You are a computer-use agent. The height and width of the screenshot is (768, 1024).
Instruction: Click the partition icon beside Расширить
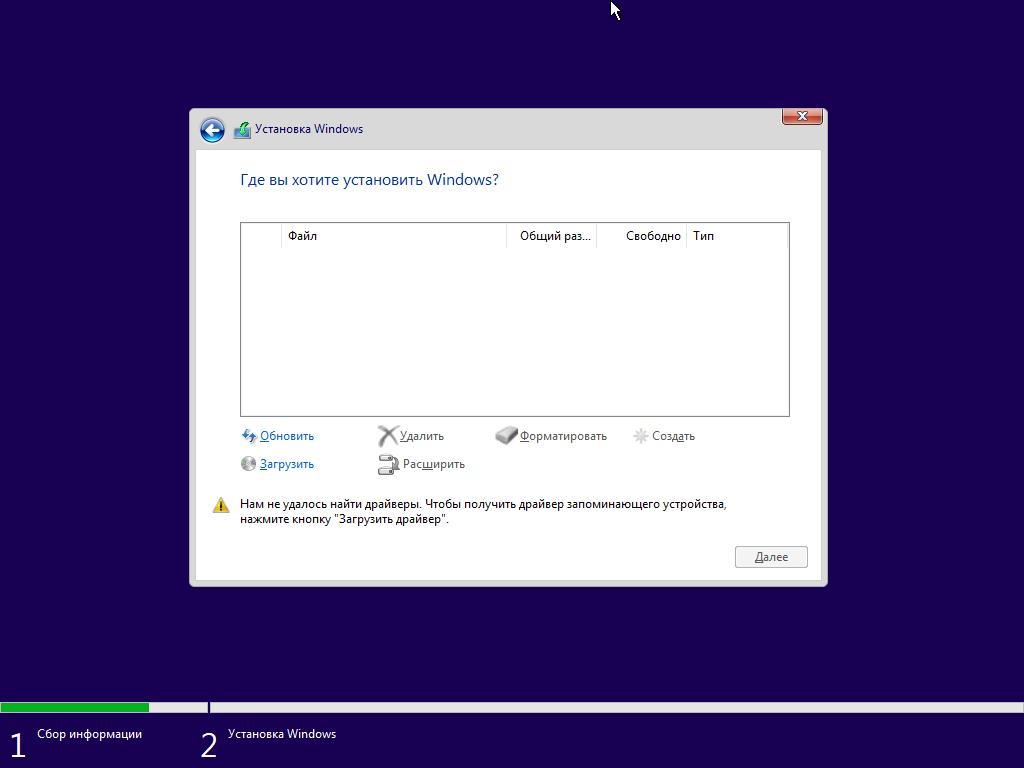pos(388,464)
